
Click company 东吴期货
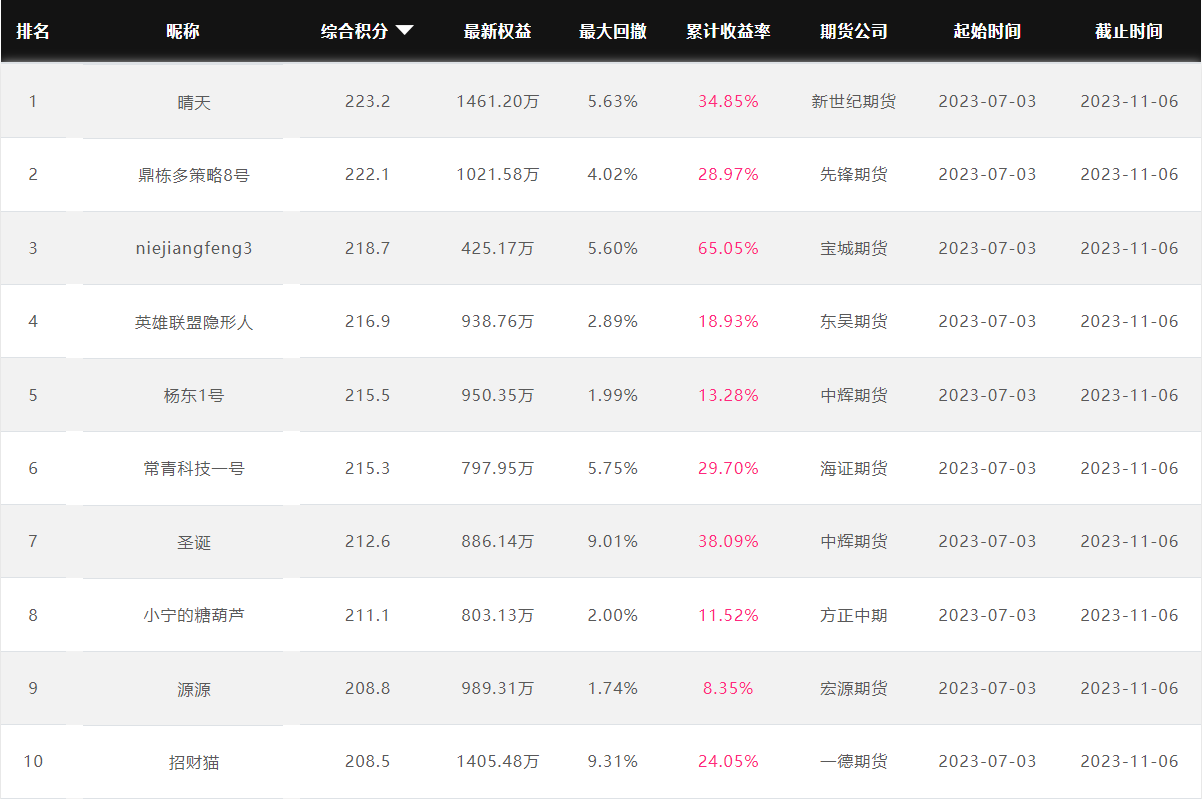click(854, 321)
